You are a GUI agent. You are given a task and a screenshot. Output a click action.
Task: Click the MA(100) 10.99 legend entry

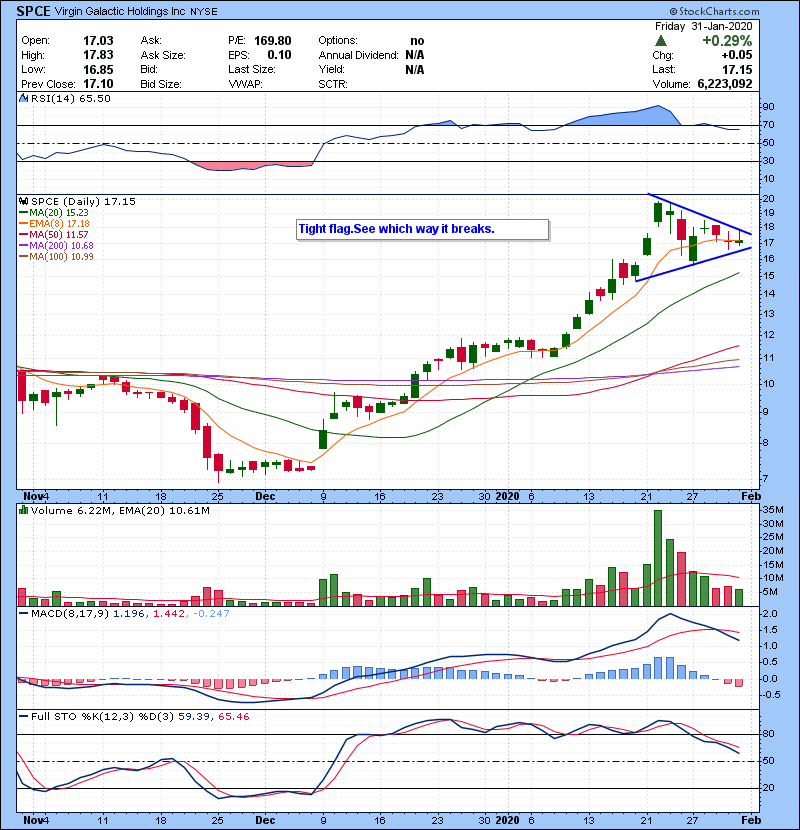click(x=56, y=257)
